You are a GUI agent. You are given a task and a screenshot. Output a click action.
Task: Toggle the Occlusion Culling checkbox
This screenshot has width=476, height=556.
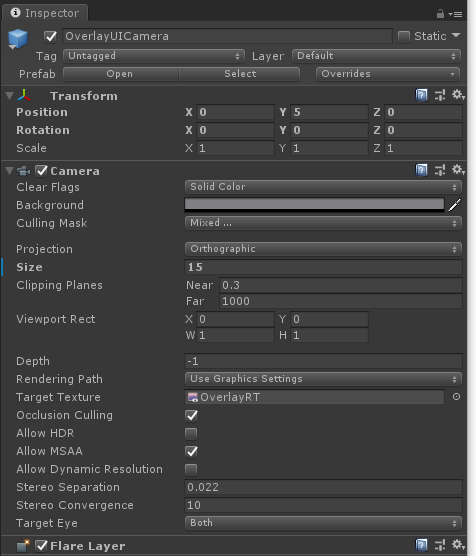pos(191,416)
